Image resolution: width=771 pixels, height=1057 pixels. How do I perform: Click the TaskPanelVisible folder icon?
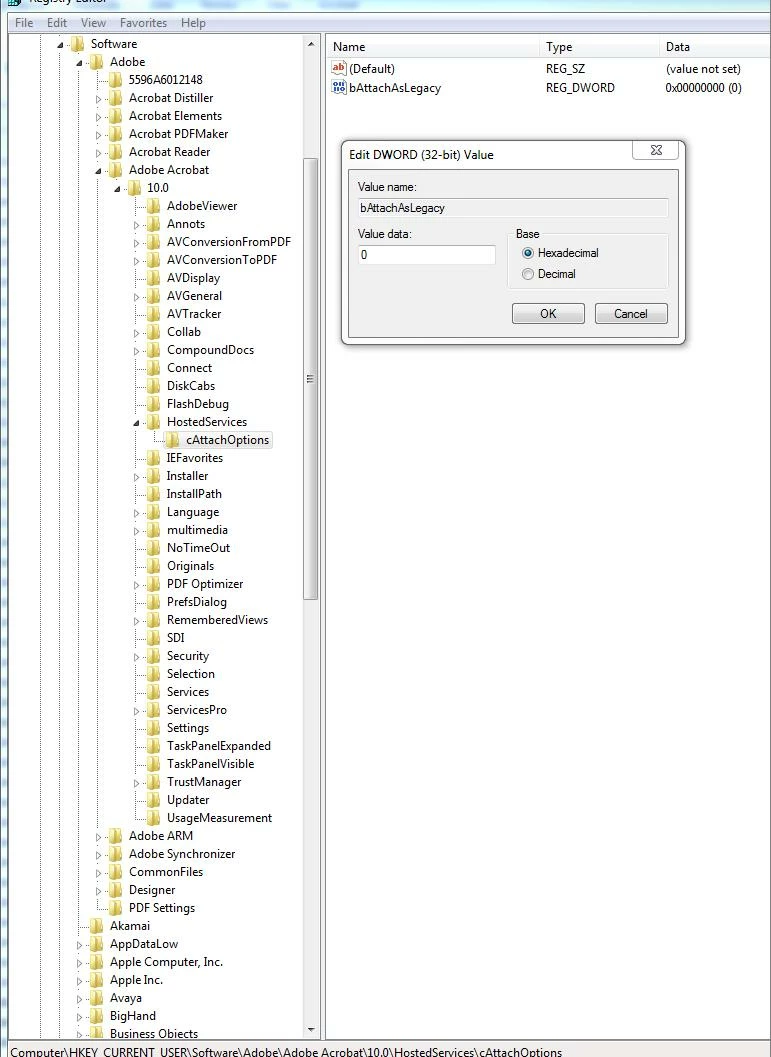[154, 764]
